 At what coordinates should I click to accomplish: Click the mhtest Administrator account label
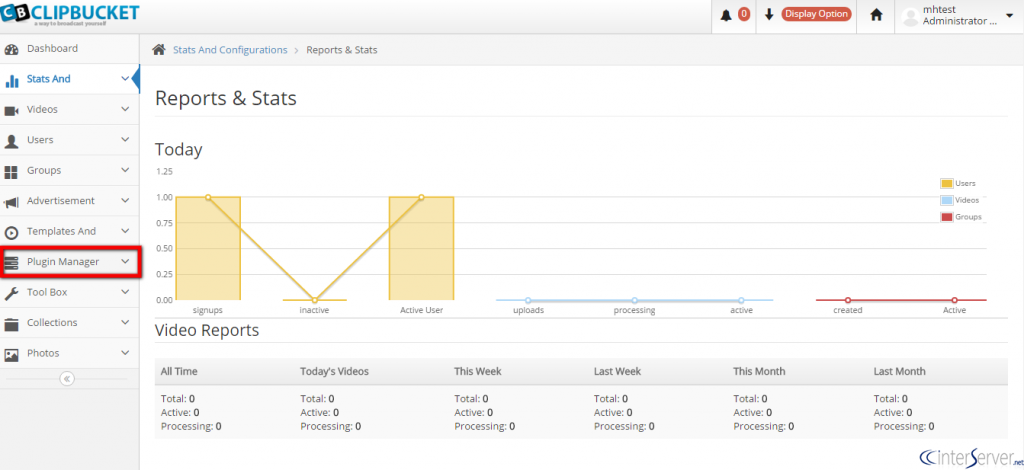pyautogui.click(x=959, y=15)
